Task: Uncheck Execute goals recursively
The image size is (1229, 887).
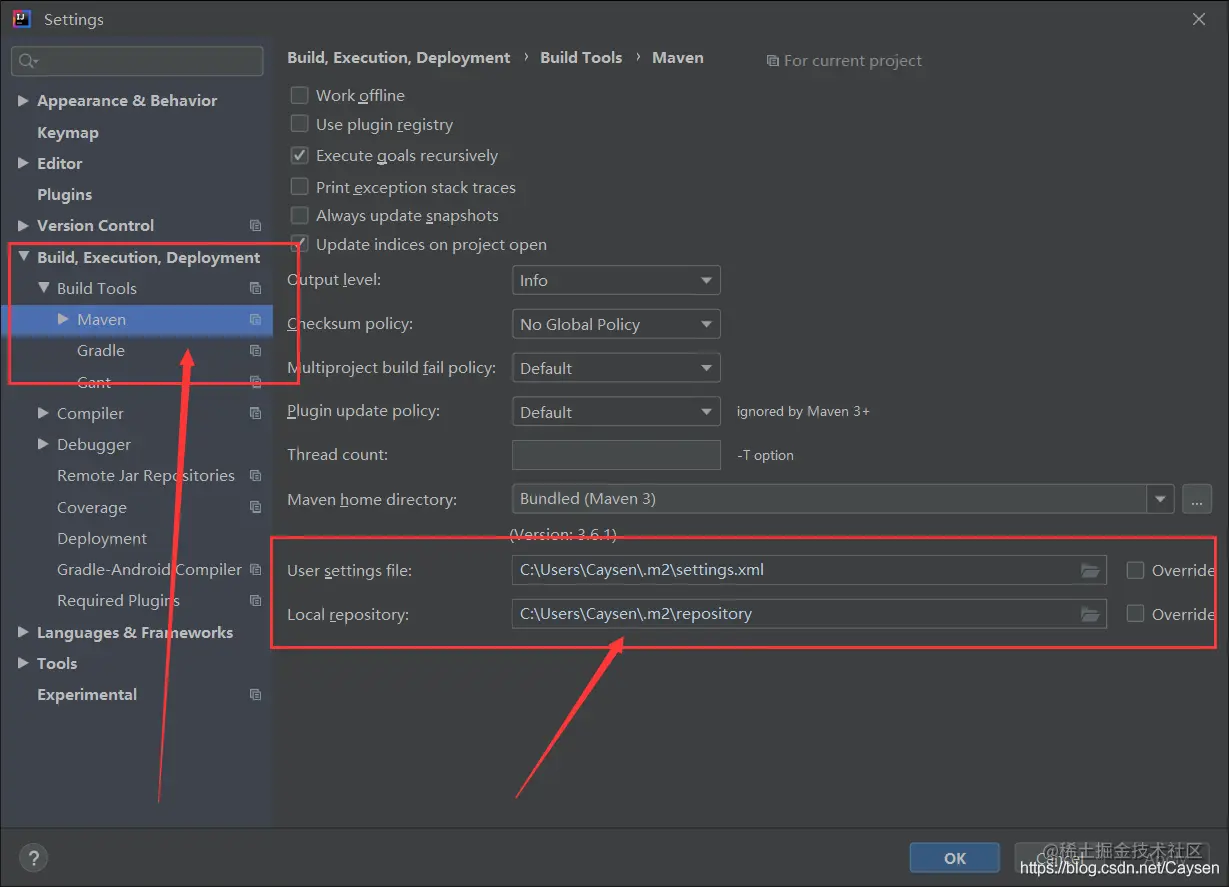Action: [299, 155]
